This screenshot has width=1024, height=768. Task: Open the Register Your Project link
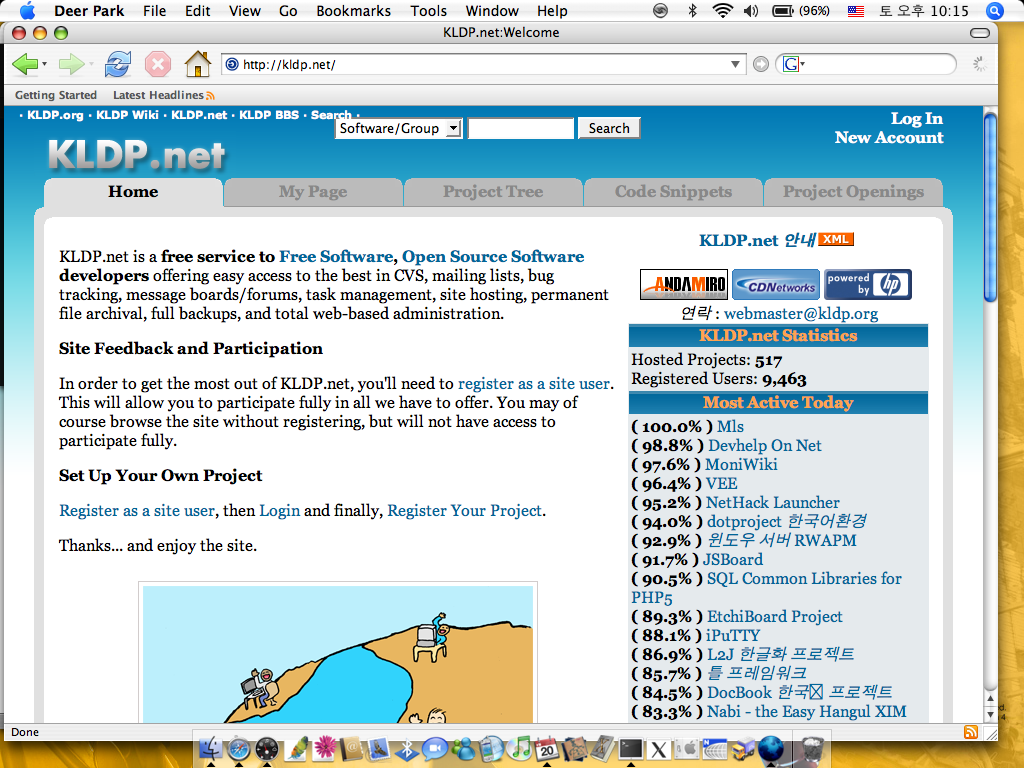click(x=464, y=511)
